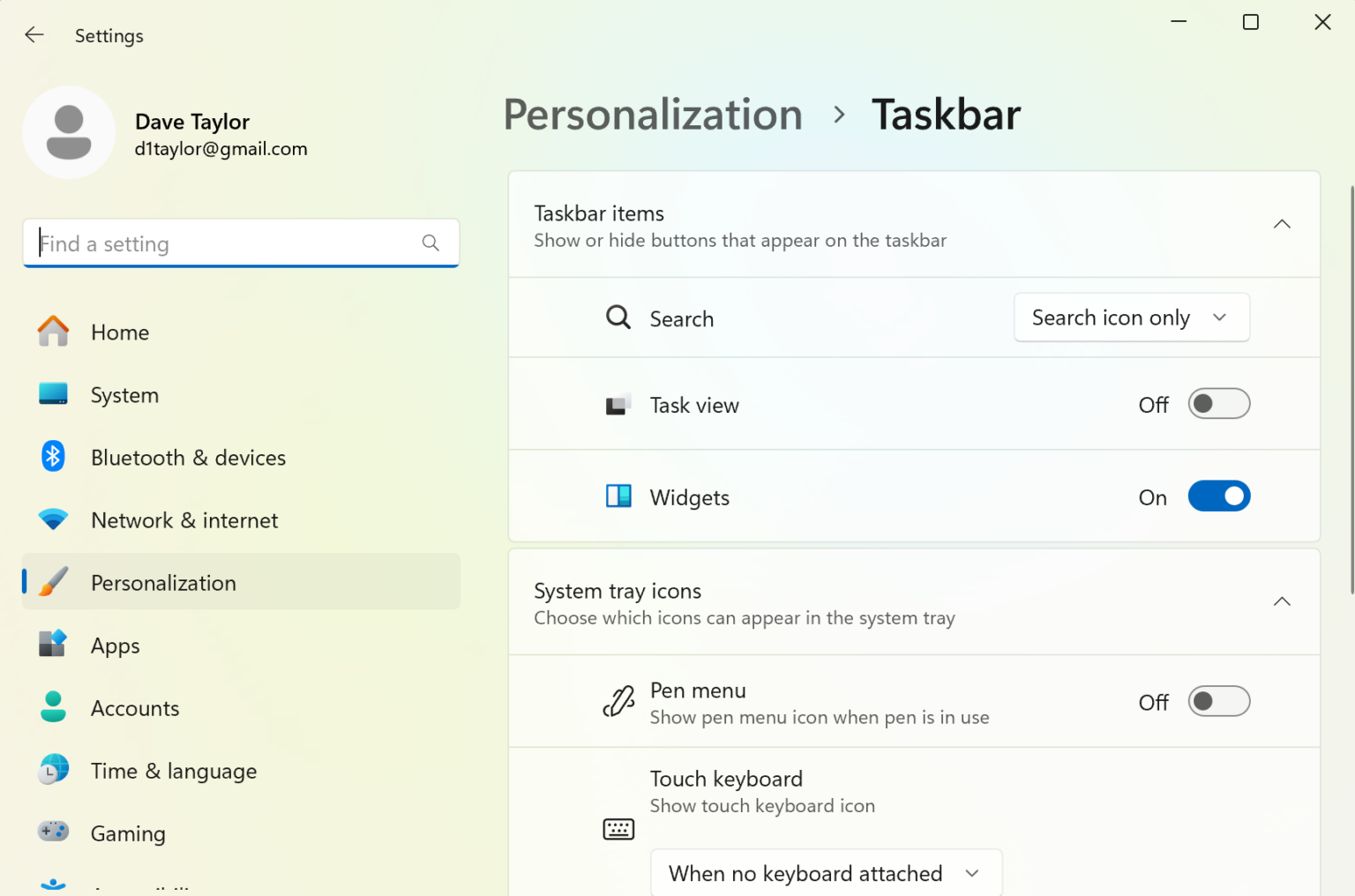Viewport: 1355px width, 896px height.
Task: Click the back arrow
Action: coord(34,34)
